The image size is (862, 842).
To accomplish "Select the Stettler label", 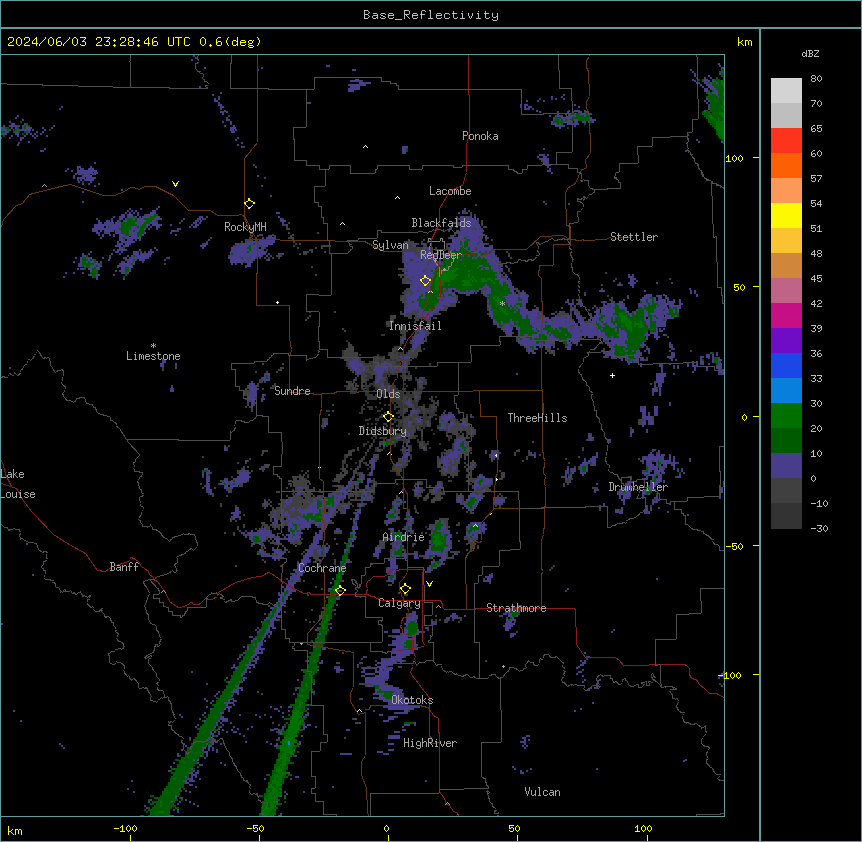I will [634, 237].
